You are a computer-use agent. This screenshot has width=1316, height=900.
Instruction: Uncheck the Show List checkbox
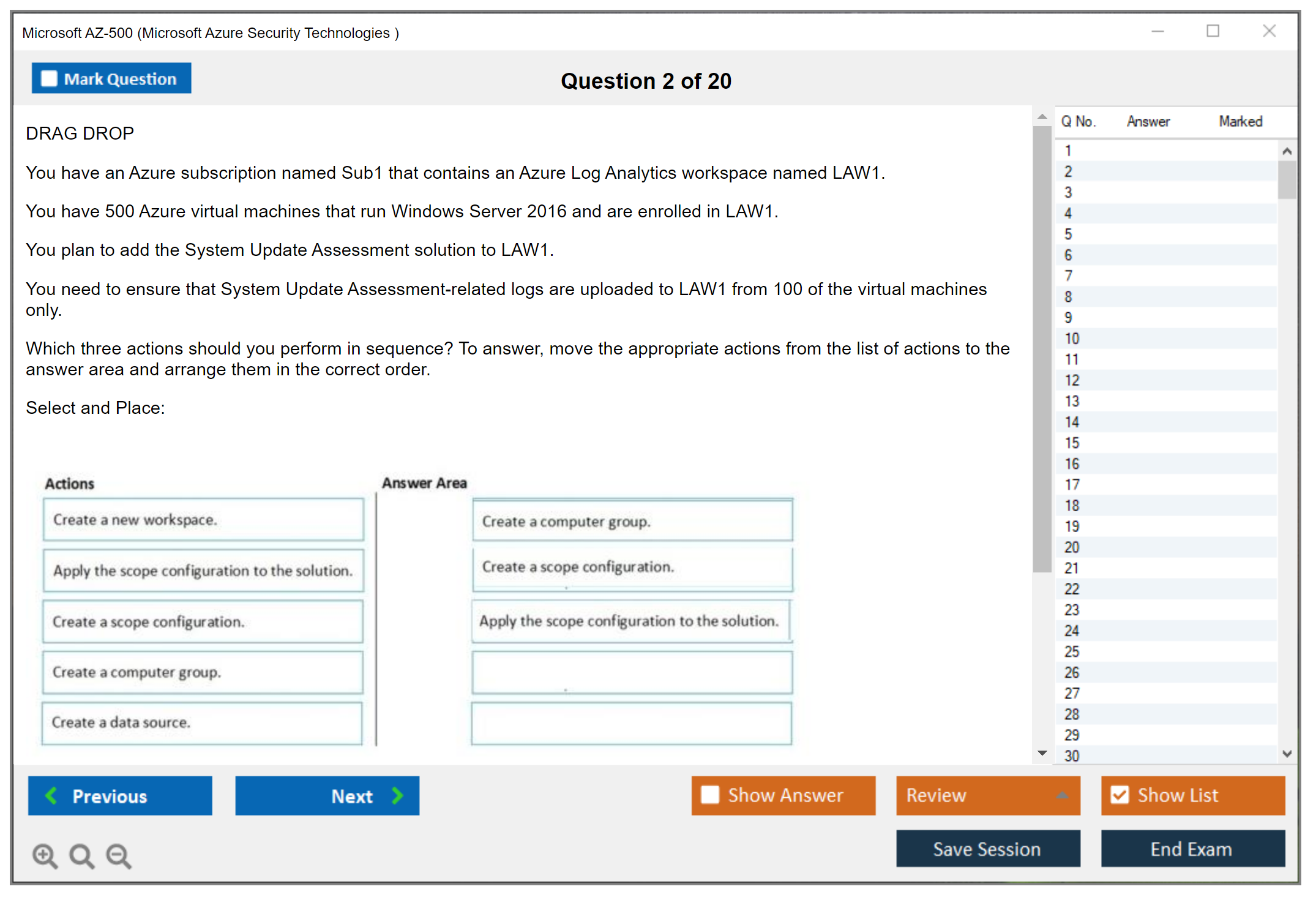tap(1120, 795)
